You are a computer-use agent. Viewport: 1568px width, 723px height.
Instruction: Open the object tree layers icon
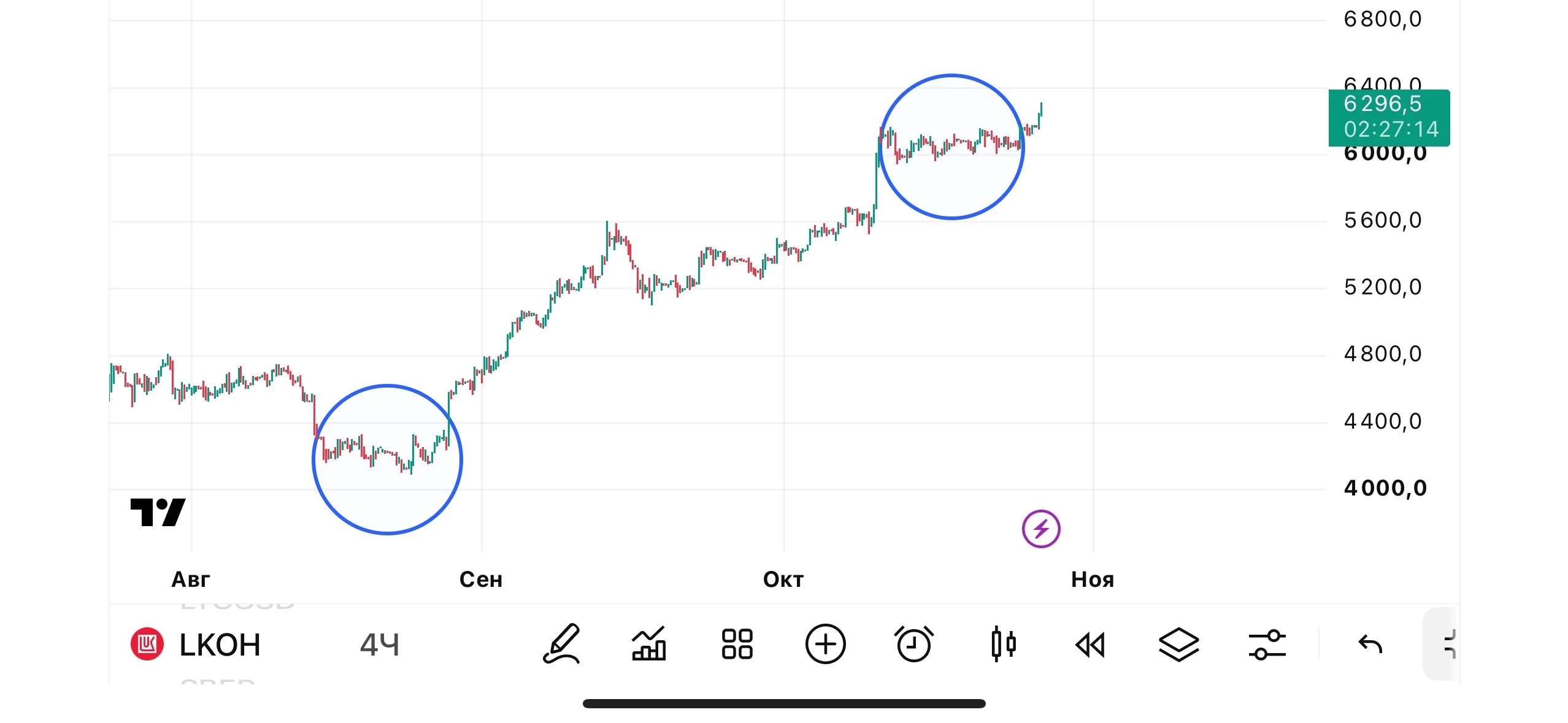[x=1178, y=645]
